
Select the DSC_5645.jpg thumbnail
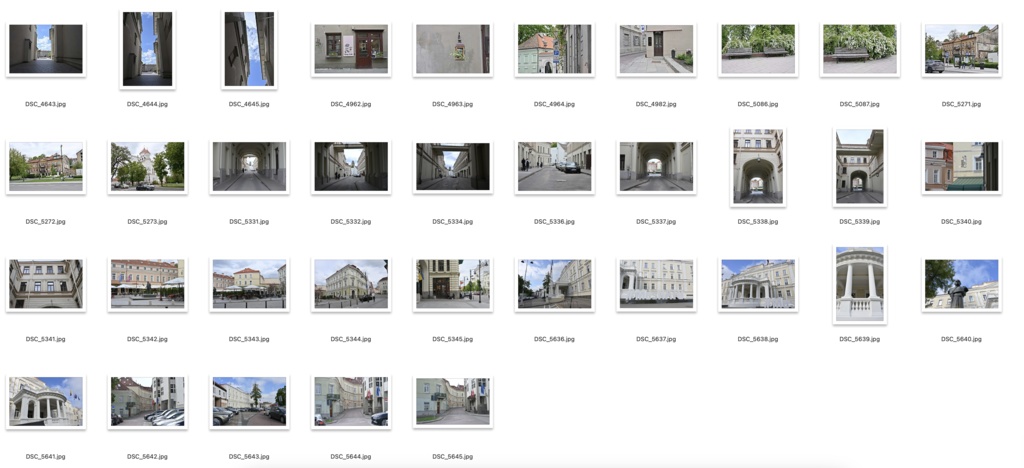click(x=453, y=401)
